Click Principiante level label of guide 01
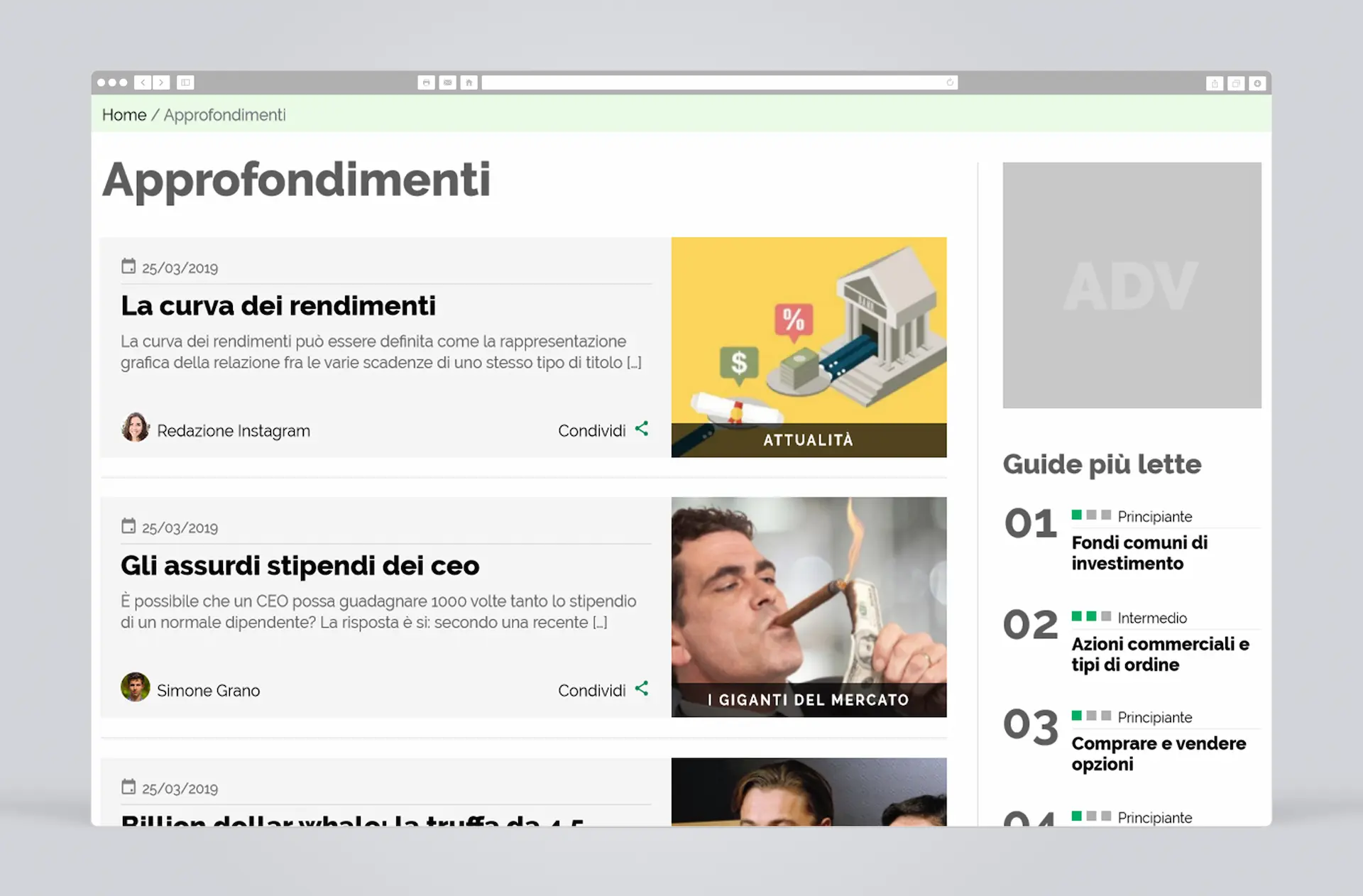 tap(1154, 517)
